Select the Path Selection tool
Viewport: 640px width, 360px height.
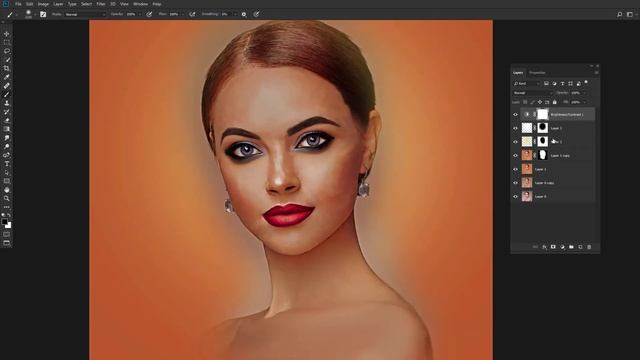(x=7, y=172)
